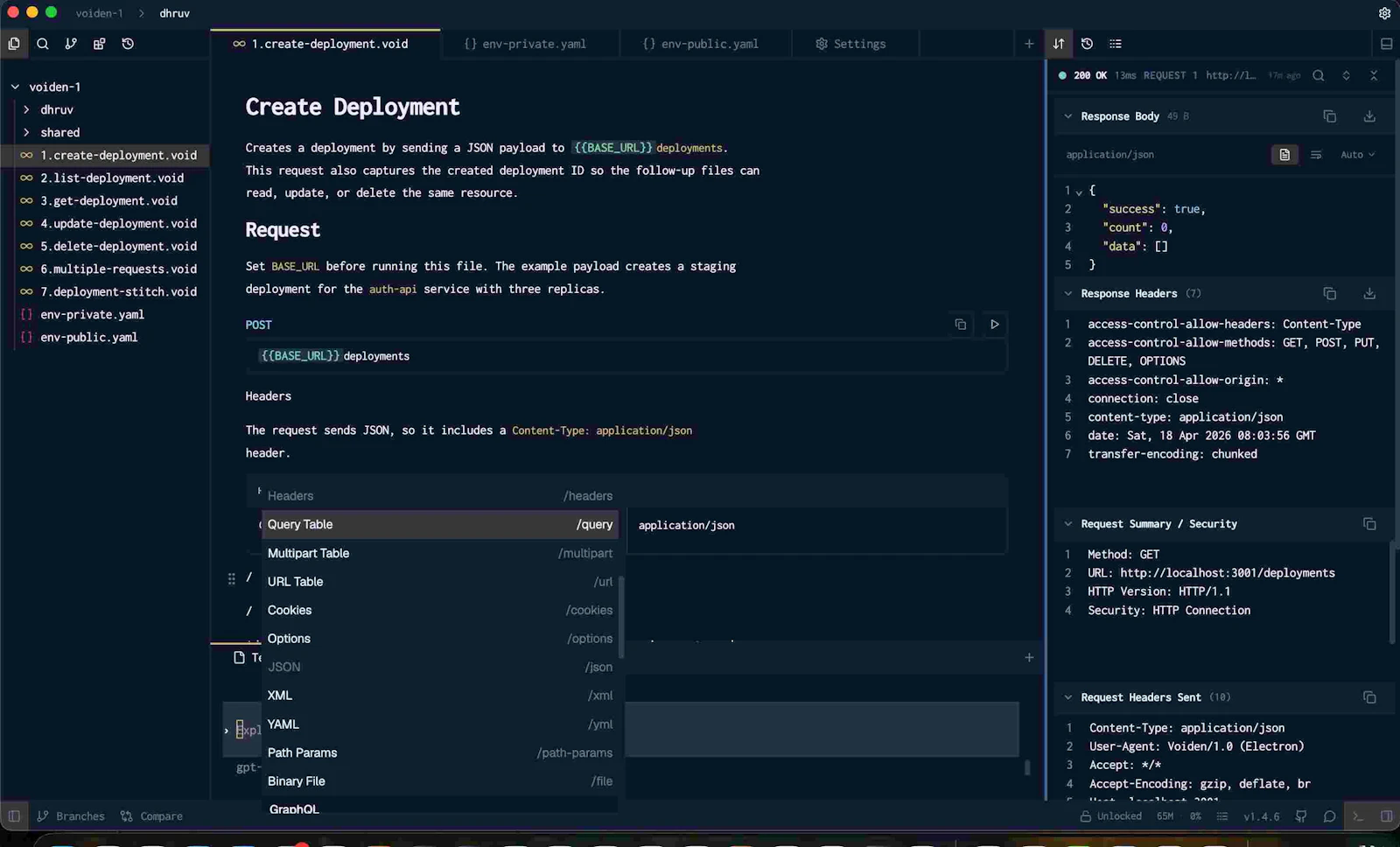
Task: Open Compare in status bar
Action: [152, 816]
